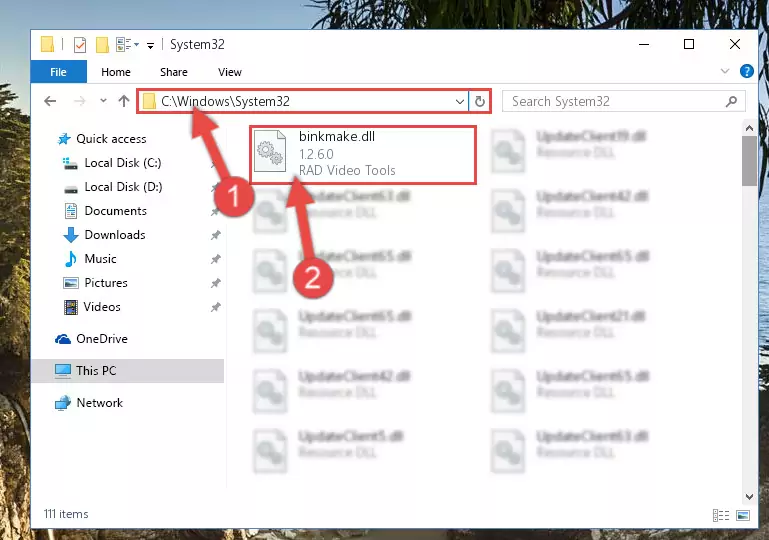The image size is (769, 540).
Task: Click the Videos film strip icon in sidebar
Action: pos(71,307)
